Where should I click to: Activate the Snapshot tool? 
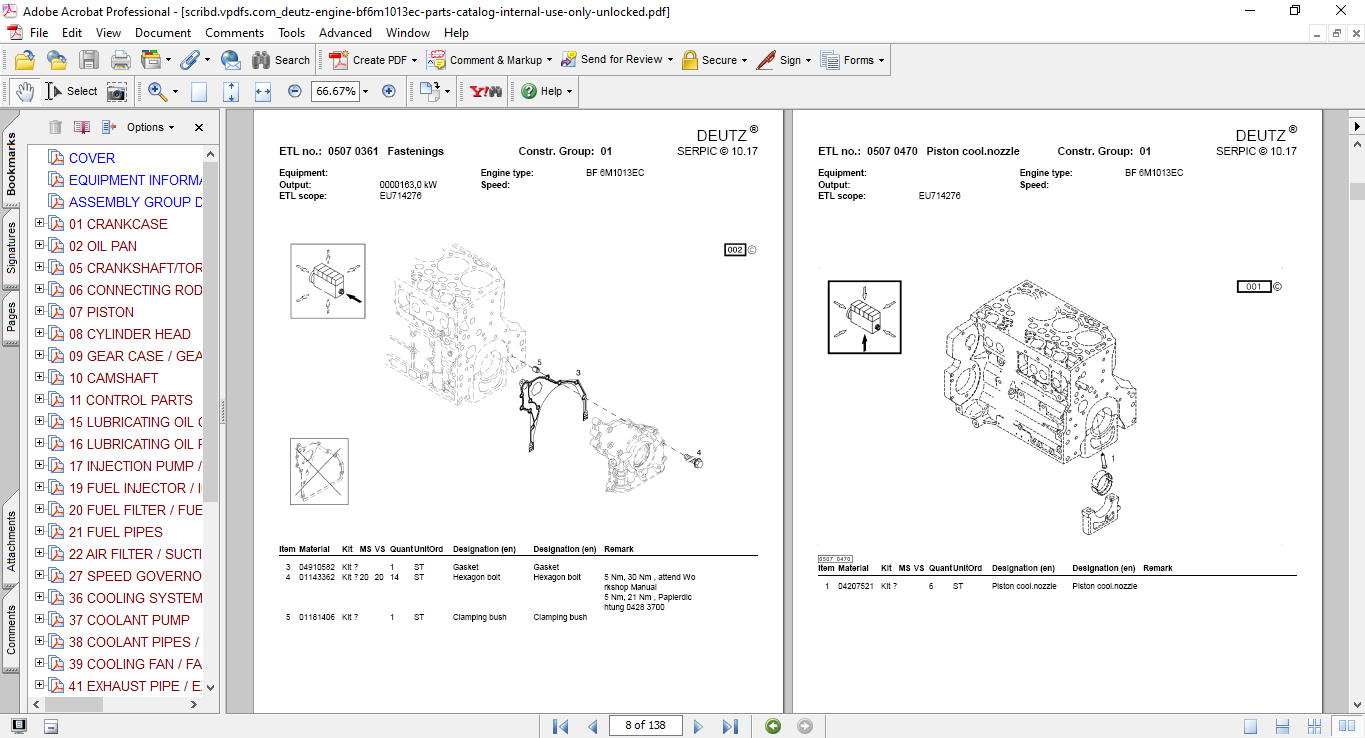coord(117,91)
